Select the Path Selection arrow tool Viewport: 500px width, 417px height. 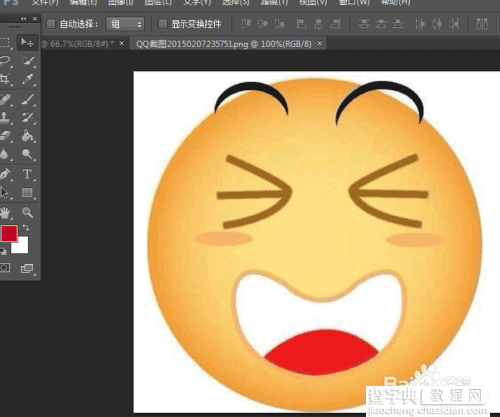click(4, 193)
